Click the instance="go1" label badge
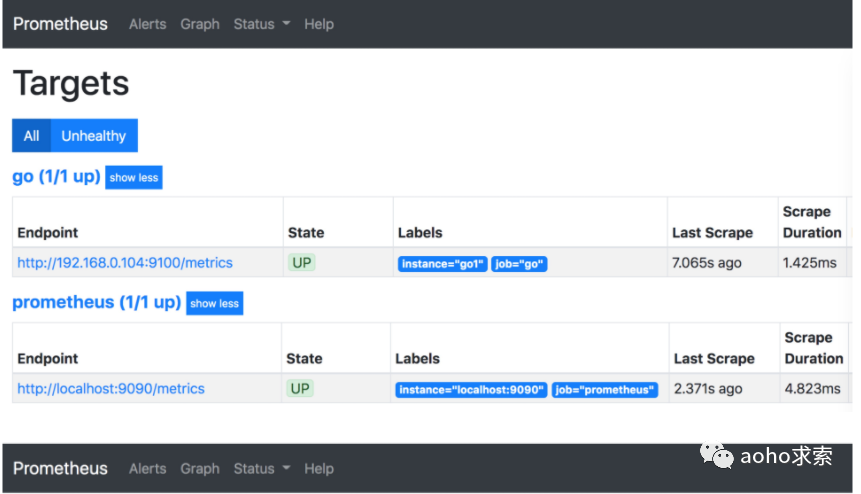 point(442,264)
